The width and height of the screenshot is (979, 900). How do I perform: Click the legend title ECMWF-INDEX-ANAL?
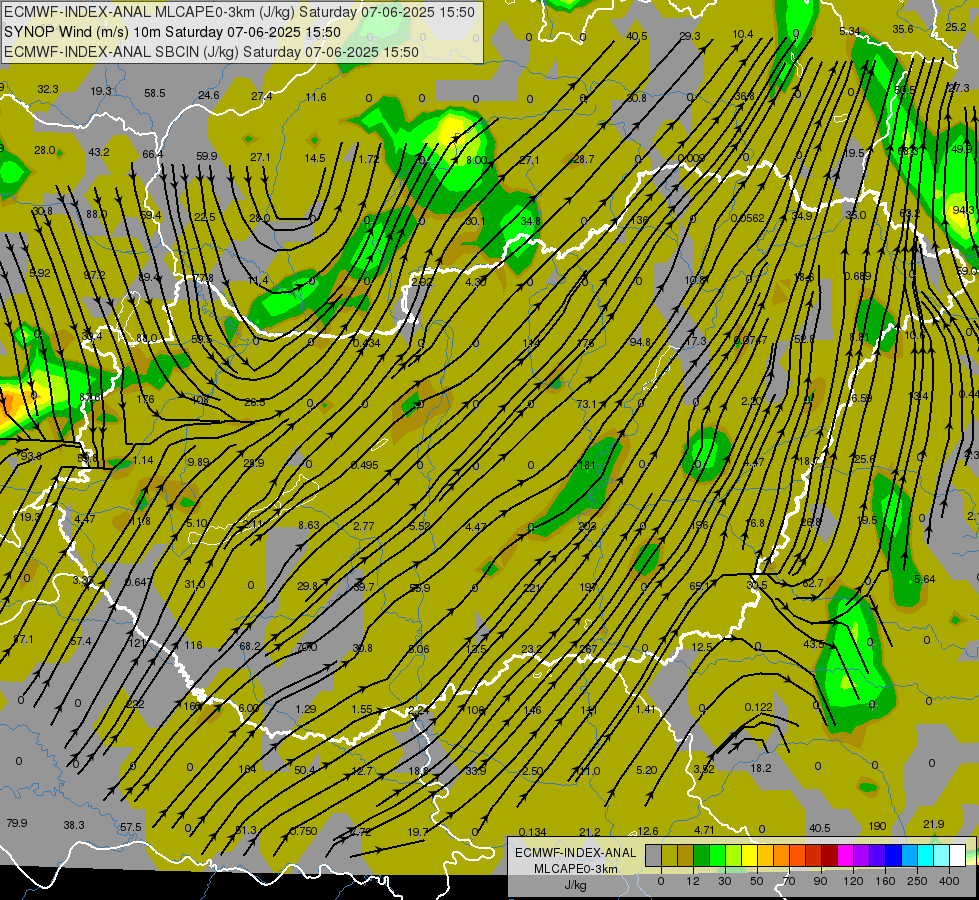pos(576,853)
